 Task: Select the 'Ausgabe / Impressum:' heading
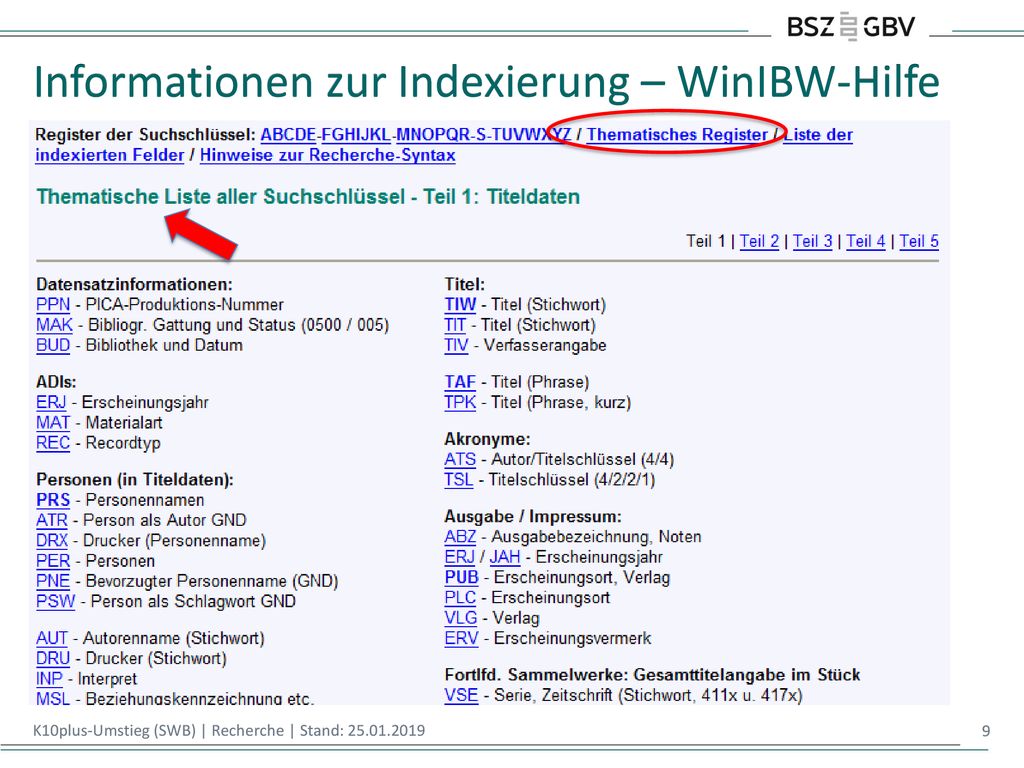533,517
